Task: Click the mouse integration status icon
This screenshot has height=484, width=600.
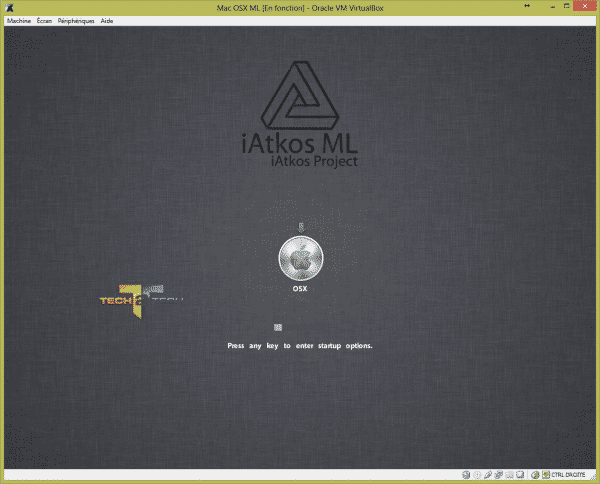Action: 535,474
